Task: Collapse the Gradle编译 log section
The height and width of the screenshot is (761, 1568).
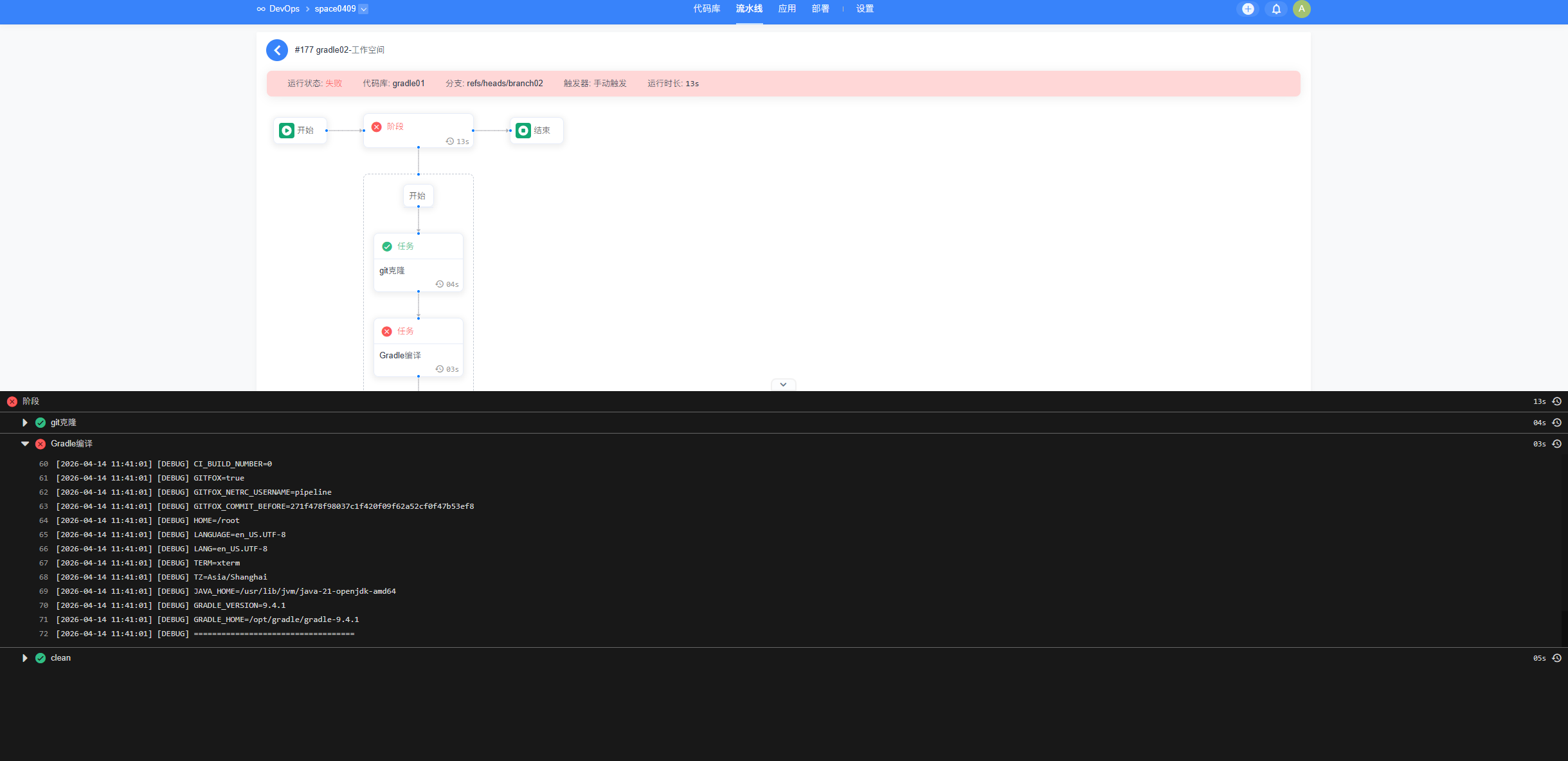Action: click(x=25, y=444)
